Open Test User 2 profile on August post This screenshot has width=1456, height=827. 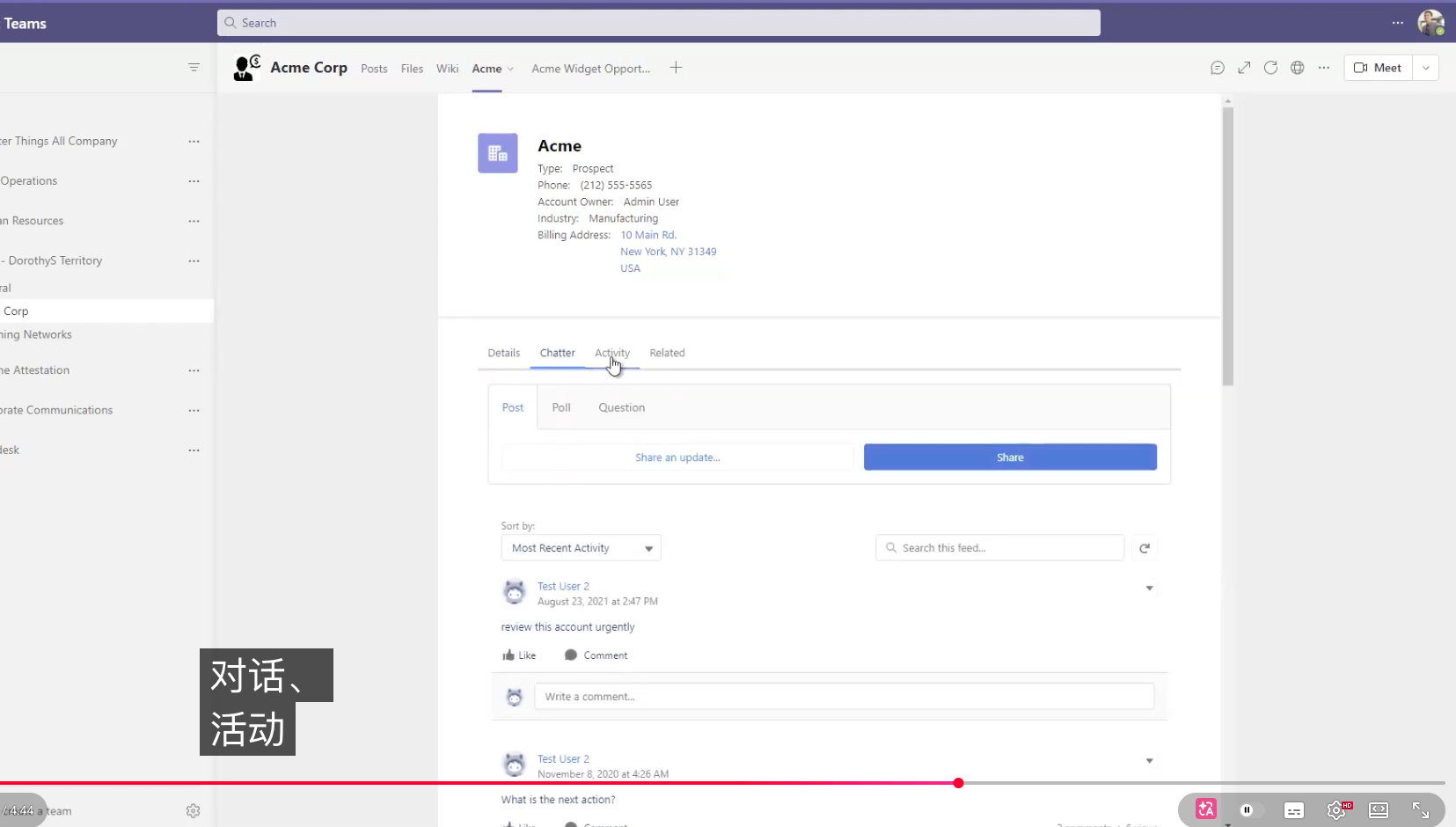563,586
